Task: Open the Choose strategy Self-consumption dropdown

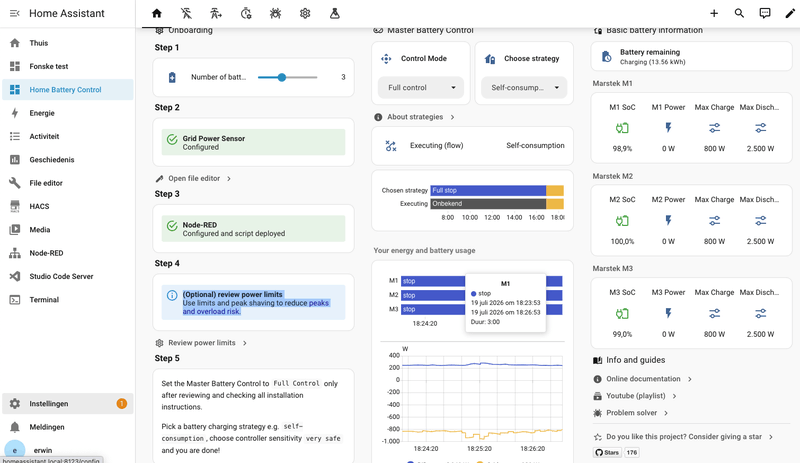Action: [524, 88]
